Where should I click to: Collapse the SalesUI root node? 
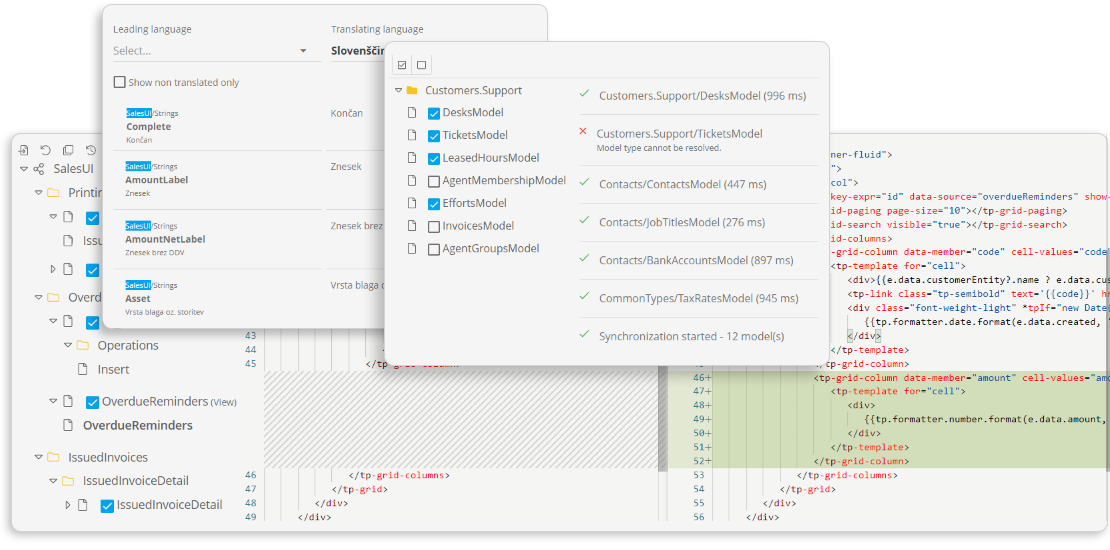point(24,170)
